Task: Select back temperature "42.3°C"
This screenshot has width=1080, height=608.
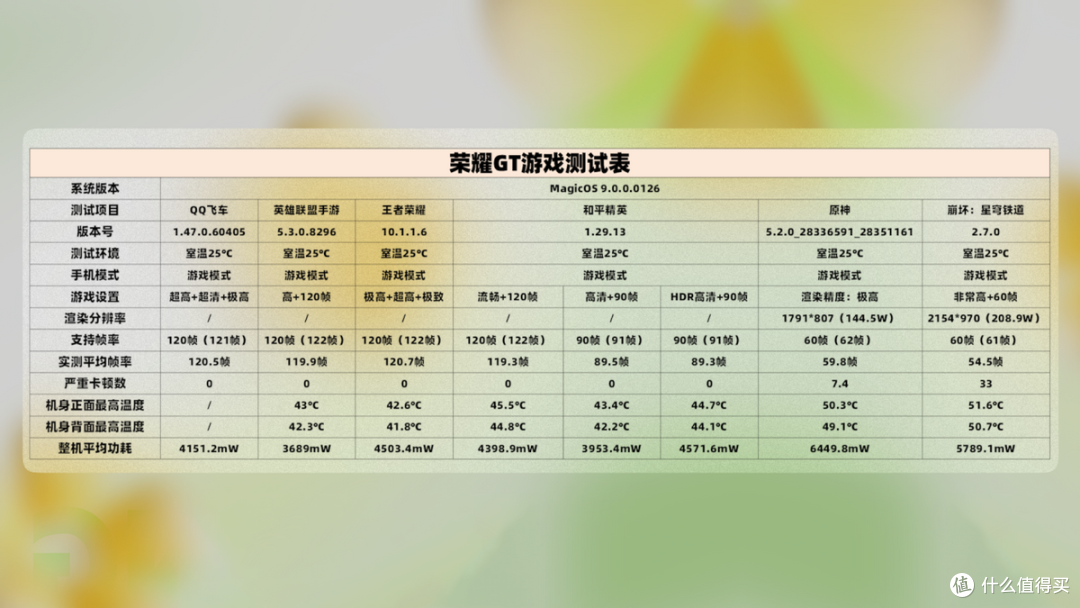Action: (x=307, y=427)
